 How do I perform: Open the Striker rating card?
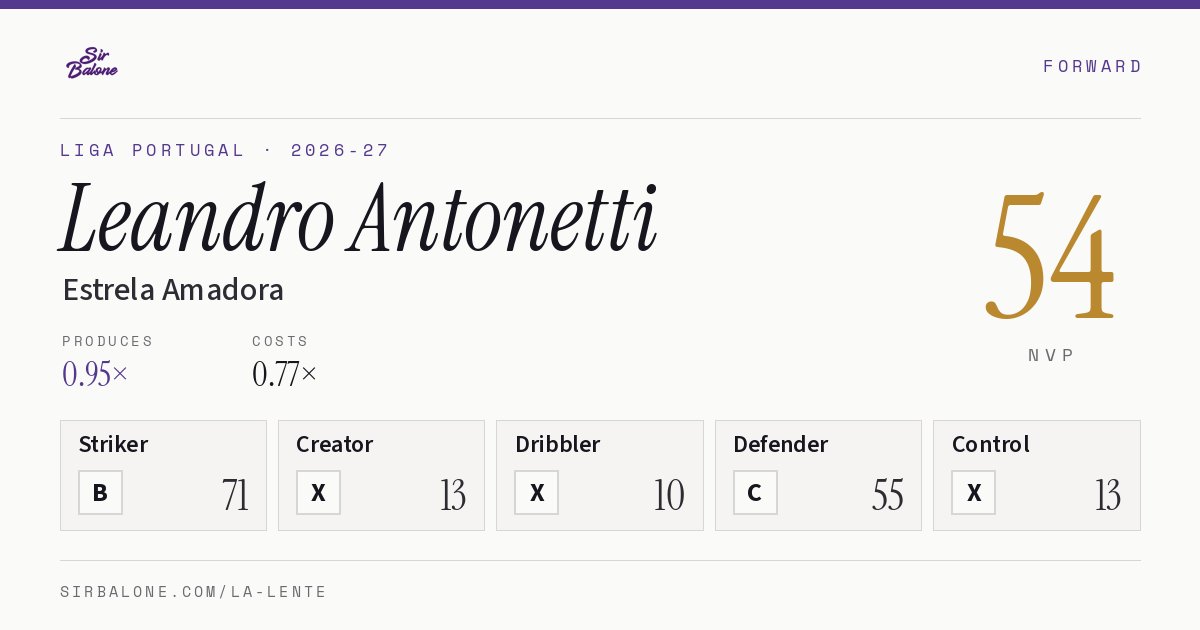click(x=163, y=475)
